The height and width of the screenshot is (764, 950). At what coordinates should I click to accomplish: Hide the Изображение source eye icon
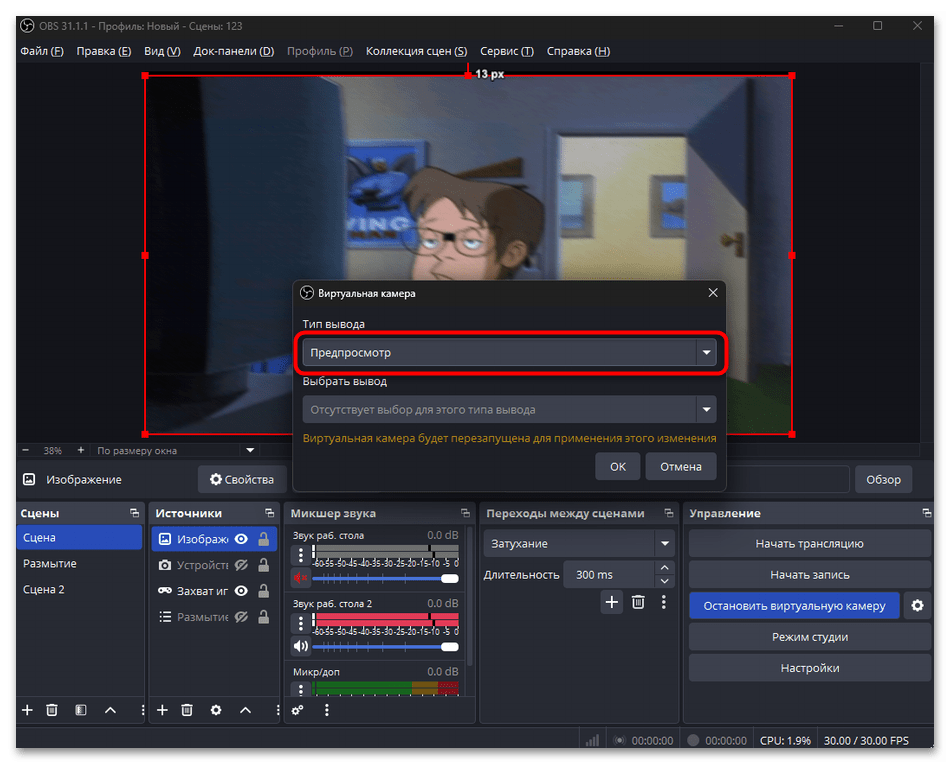click(x=241, y=539)
